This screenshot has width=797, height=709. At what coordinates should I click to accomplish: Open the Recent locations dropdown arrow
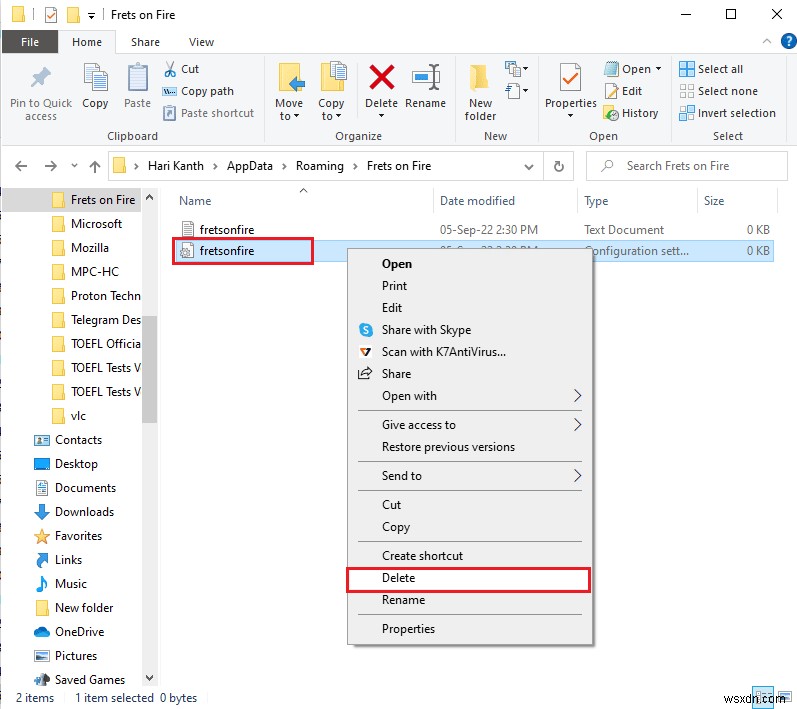click(74, 166)
